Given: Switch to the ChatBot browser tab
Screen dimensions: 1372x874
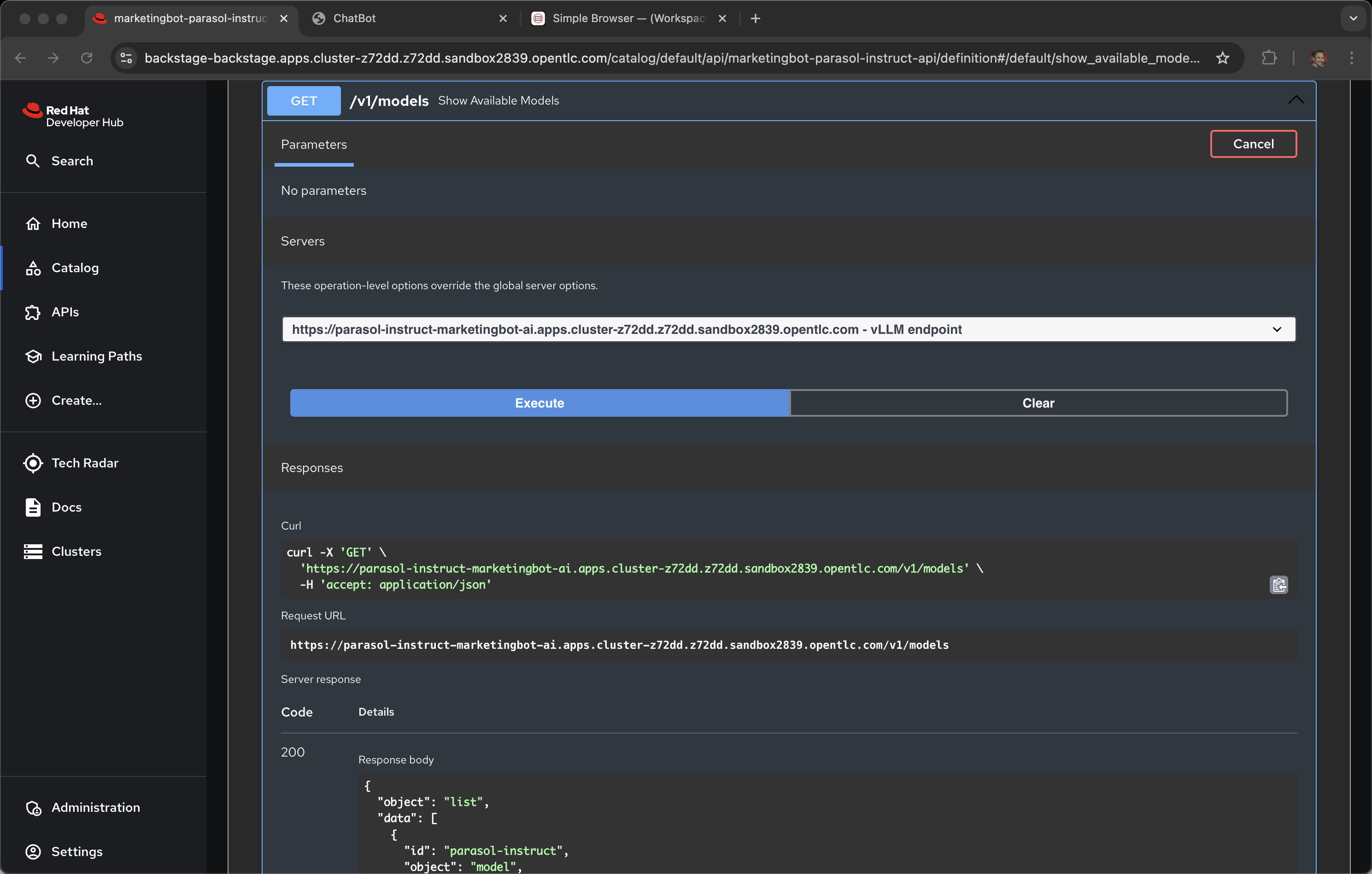Looking at the screenshot, I should [354, 18].
